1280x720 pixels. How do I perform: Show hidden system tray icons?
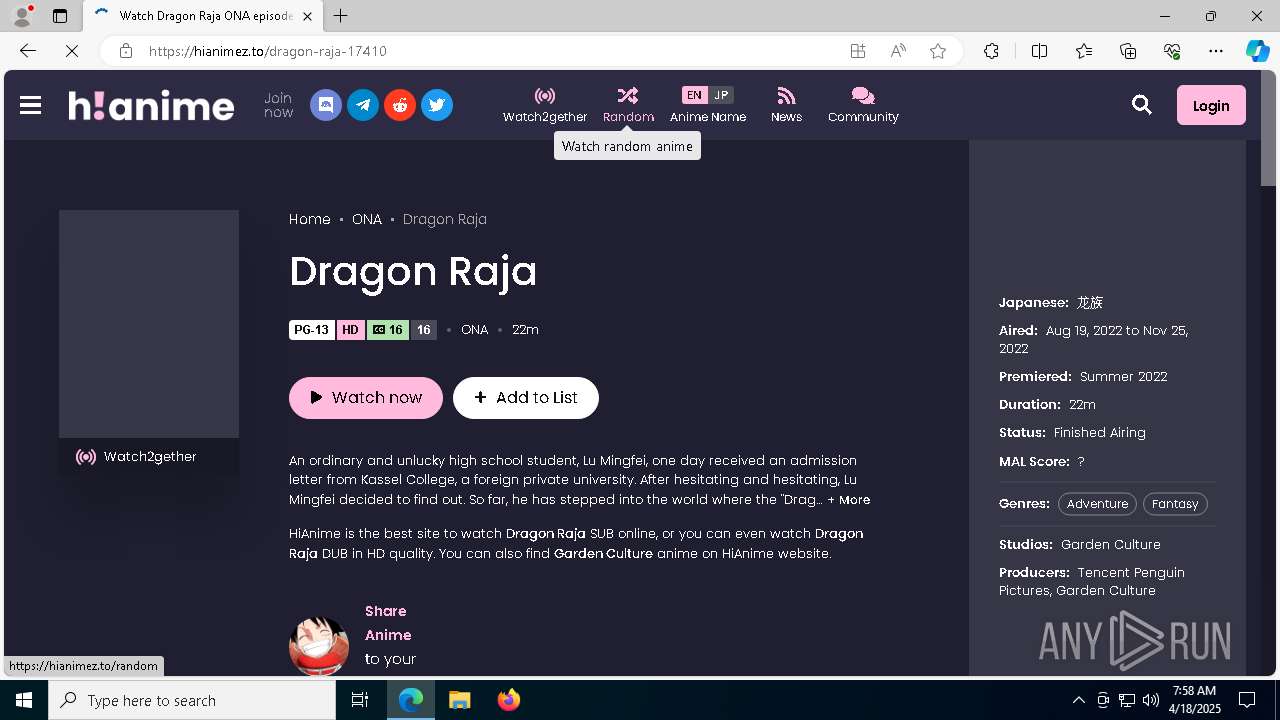[x=1078, y=700]
